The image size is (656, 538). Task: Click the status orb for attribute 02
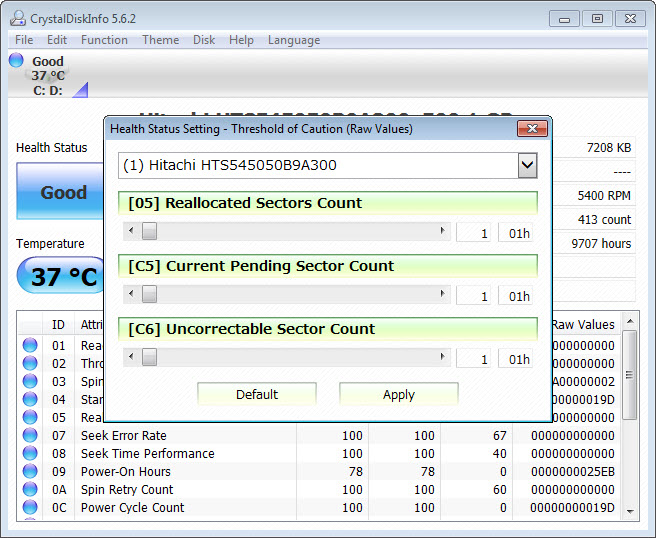pyautogui.click(x=30, y=363)
